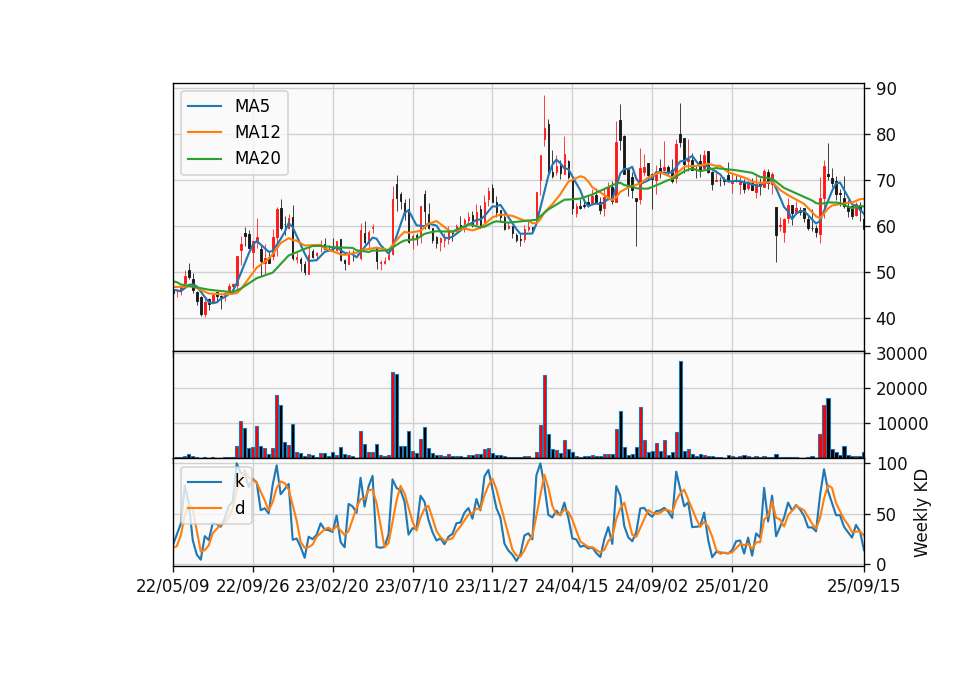Click the 40 price axis label
Image resolution: width=960 pixels, height=690 pixels.
pyautogui.click(x=886, y=318)
